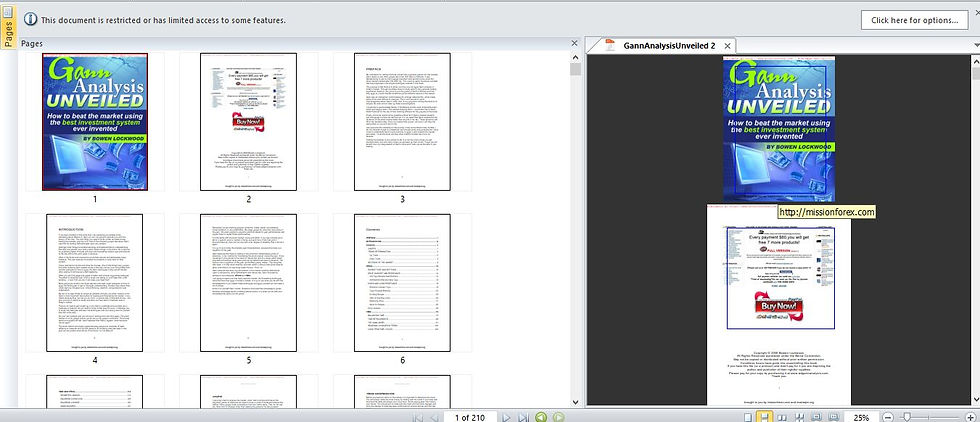Switch to facing continuous view
Viewport: 980px width, 422px height.
798,417
